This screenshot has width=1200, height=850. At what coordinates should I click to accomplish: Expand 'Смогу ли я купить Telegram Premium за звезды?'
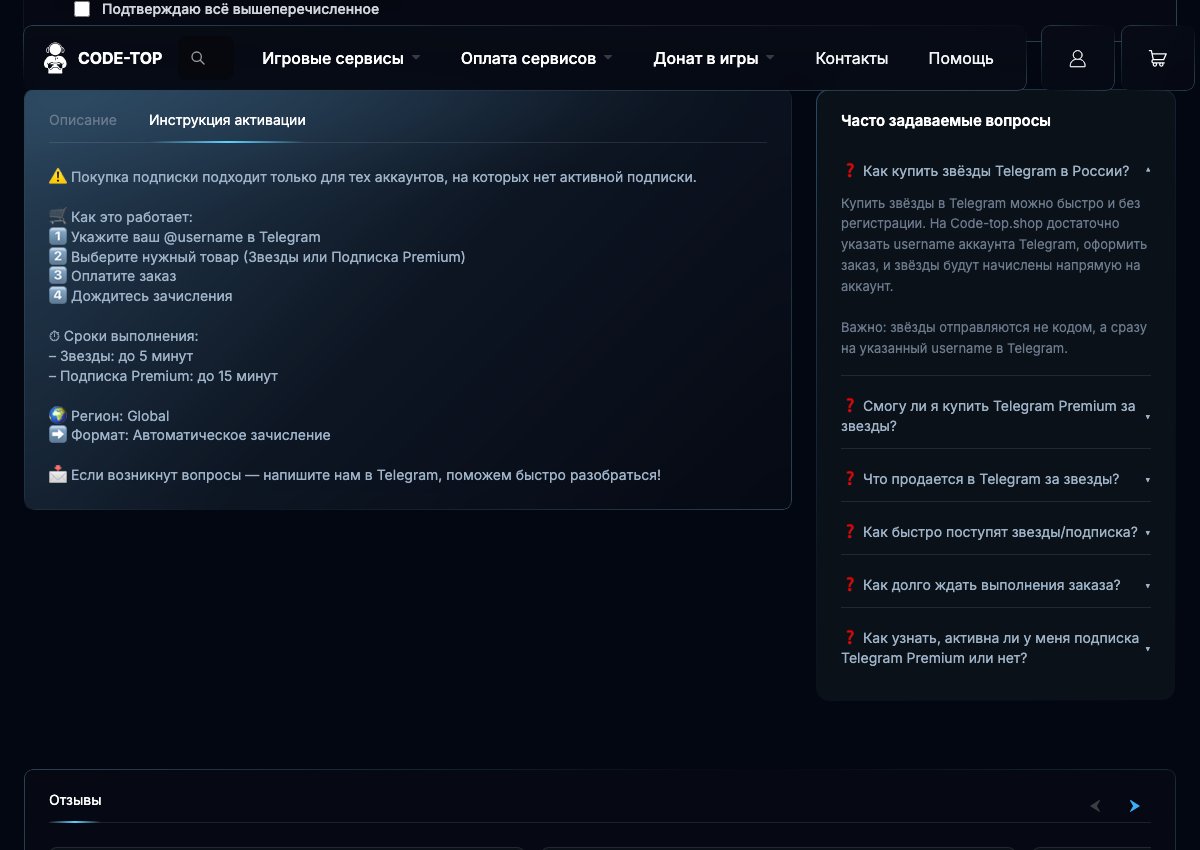(996, 416)
